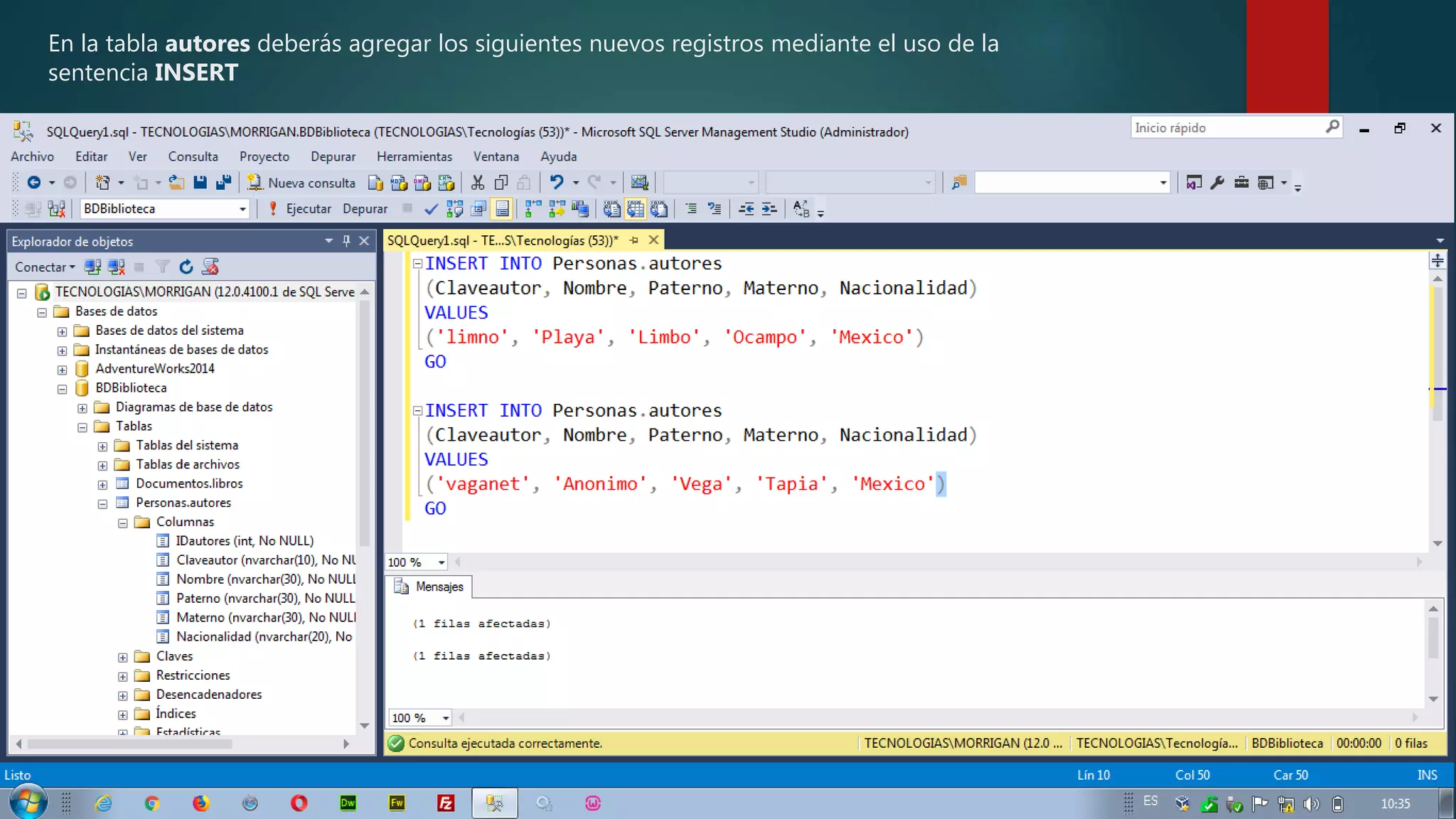Open the Properties wrench icon
This screenshot has height=819, width=1456.
point(1217,183)
